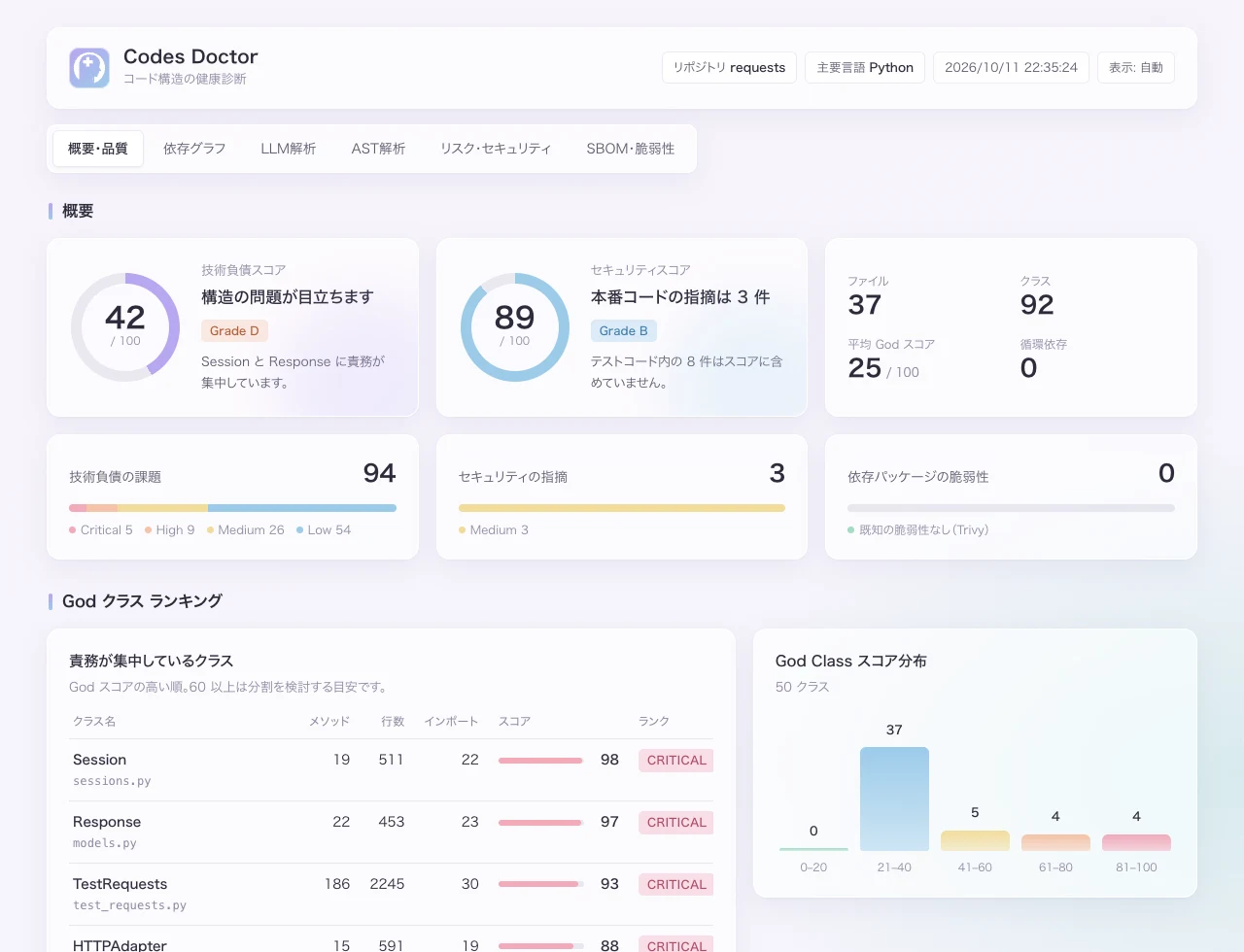This screenshot has height=952, width=1244.
Task: Click the Session score bar showing 98
Action: click(x=540, y=761)
